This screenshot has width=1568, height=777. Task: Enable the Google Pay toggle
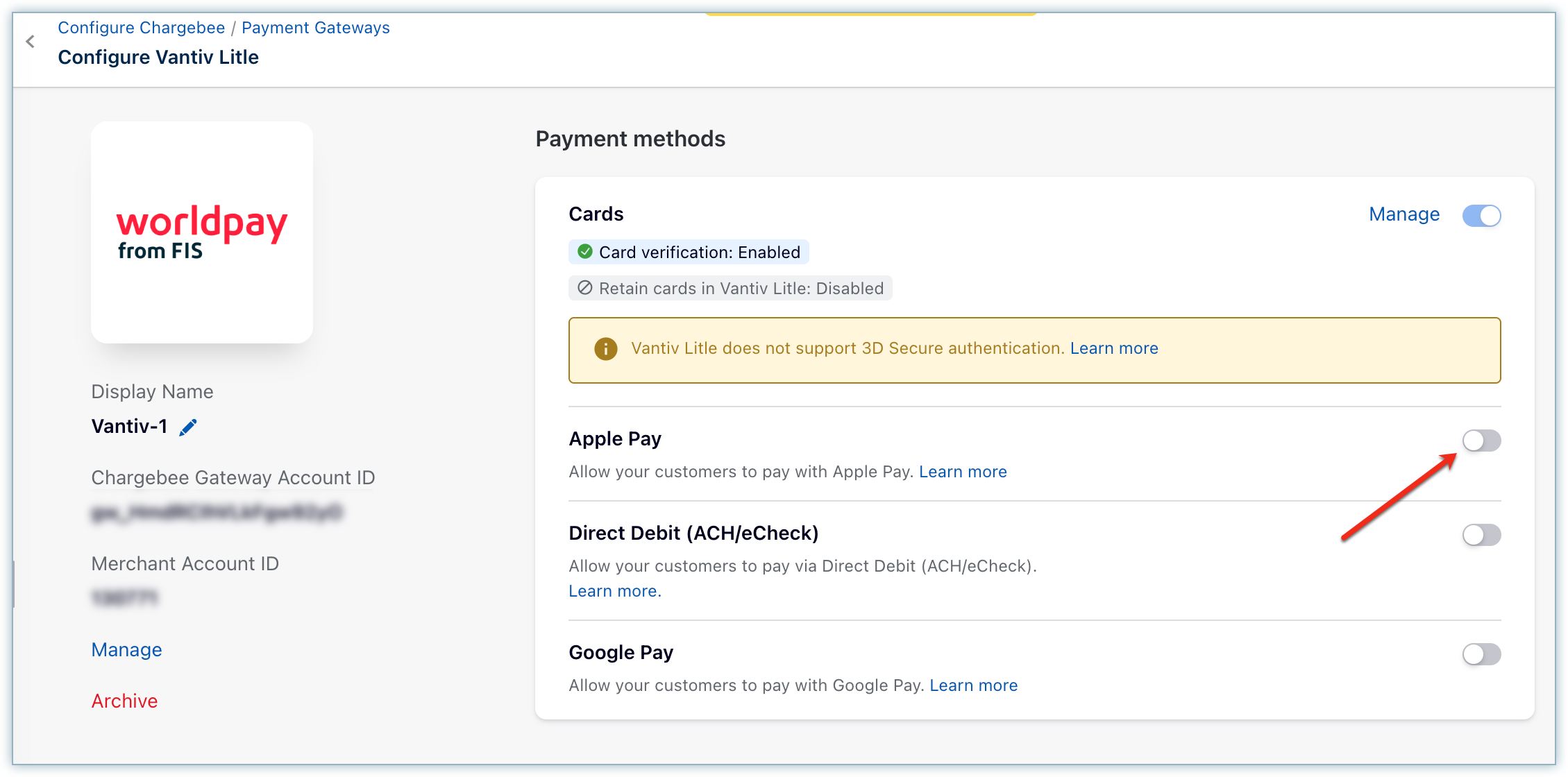click(x=1481, y=654)
